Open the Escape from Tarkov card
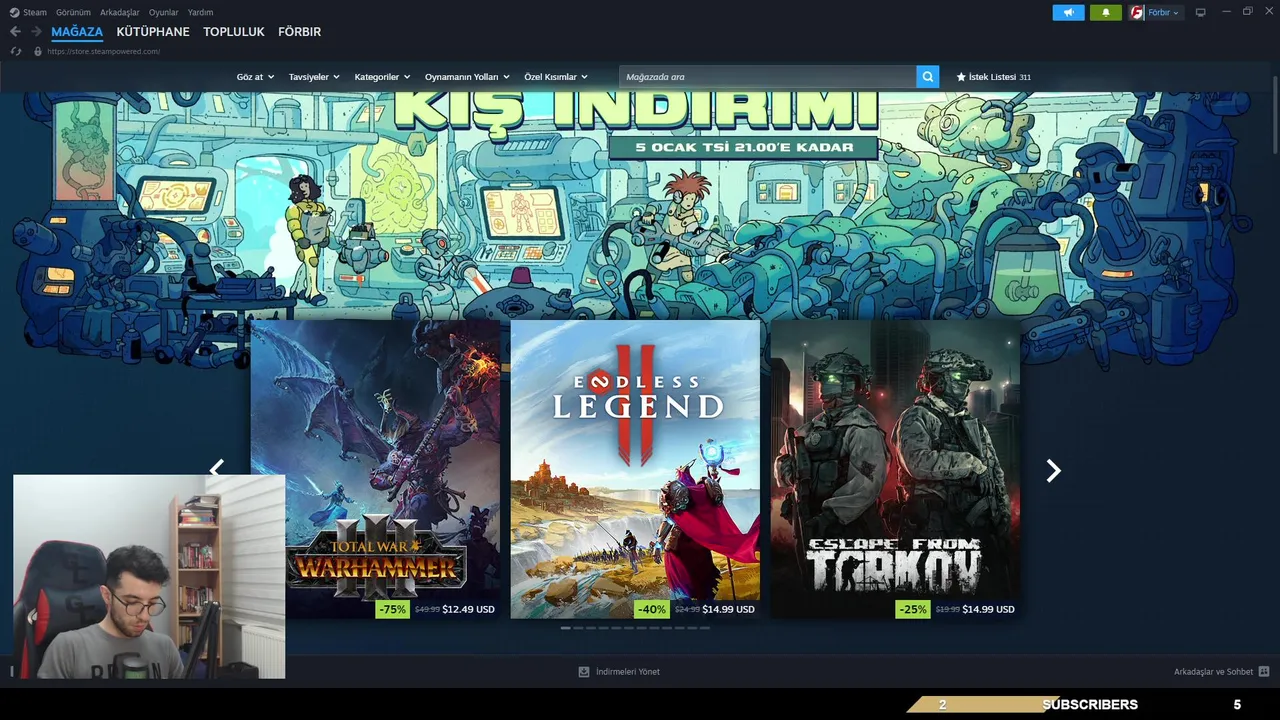This screenshot has height=720, width=1280. (895, 469)
